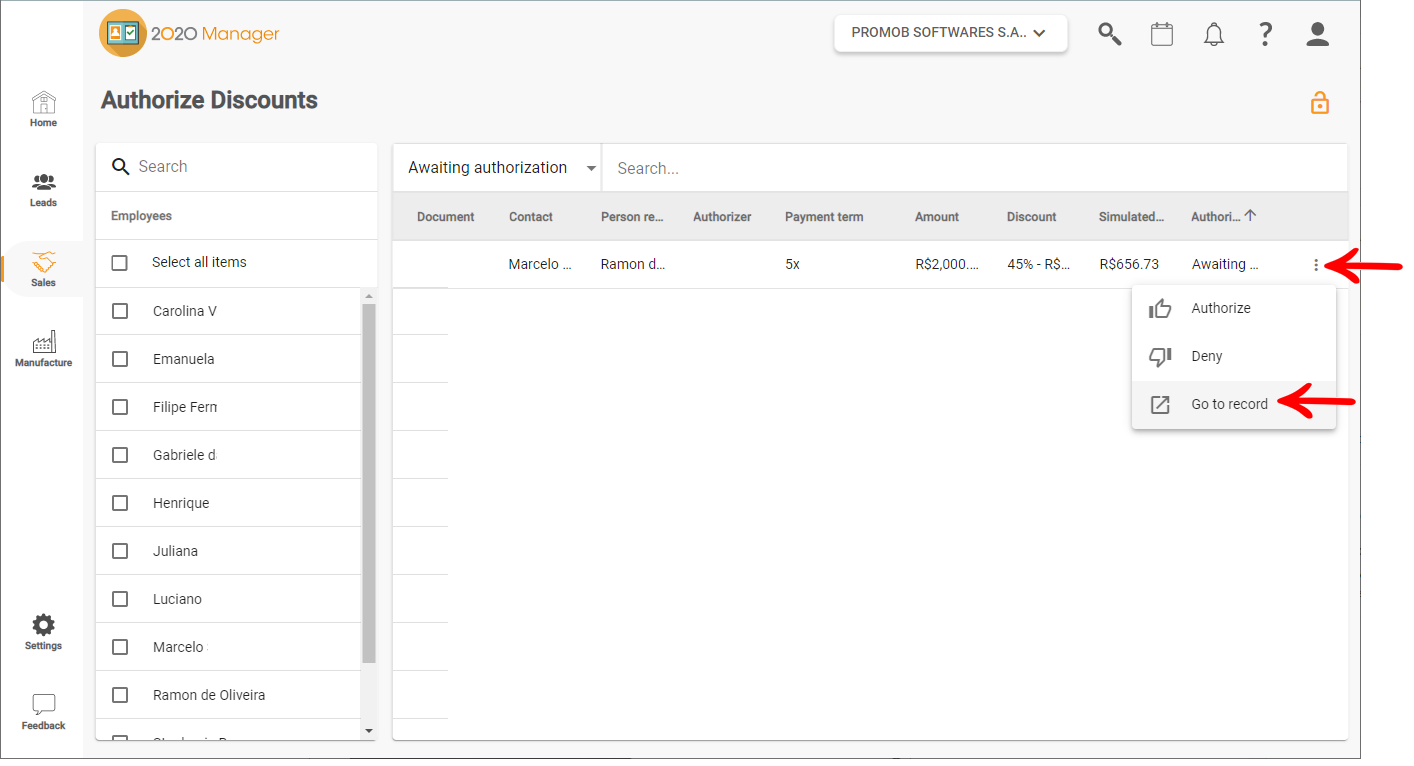The image size is (1414, 766).
Task: Open the Feedback chat icon
Action: click(x=43, y=704)
